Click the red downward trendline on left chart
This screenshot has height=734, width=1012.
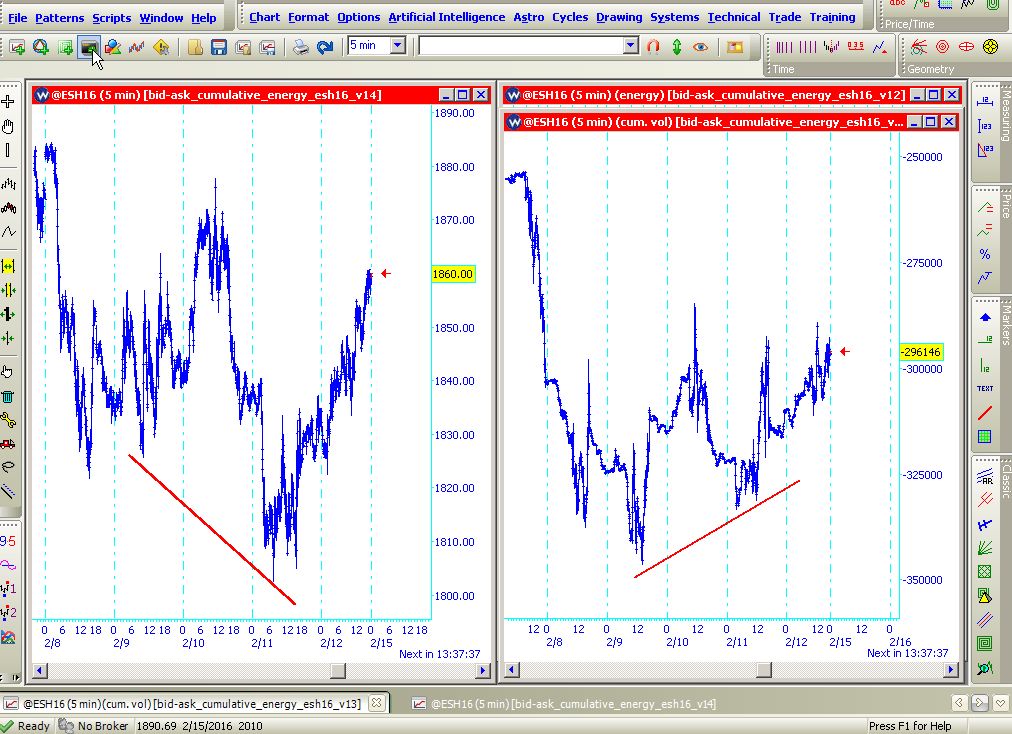[x=212, y=529]
